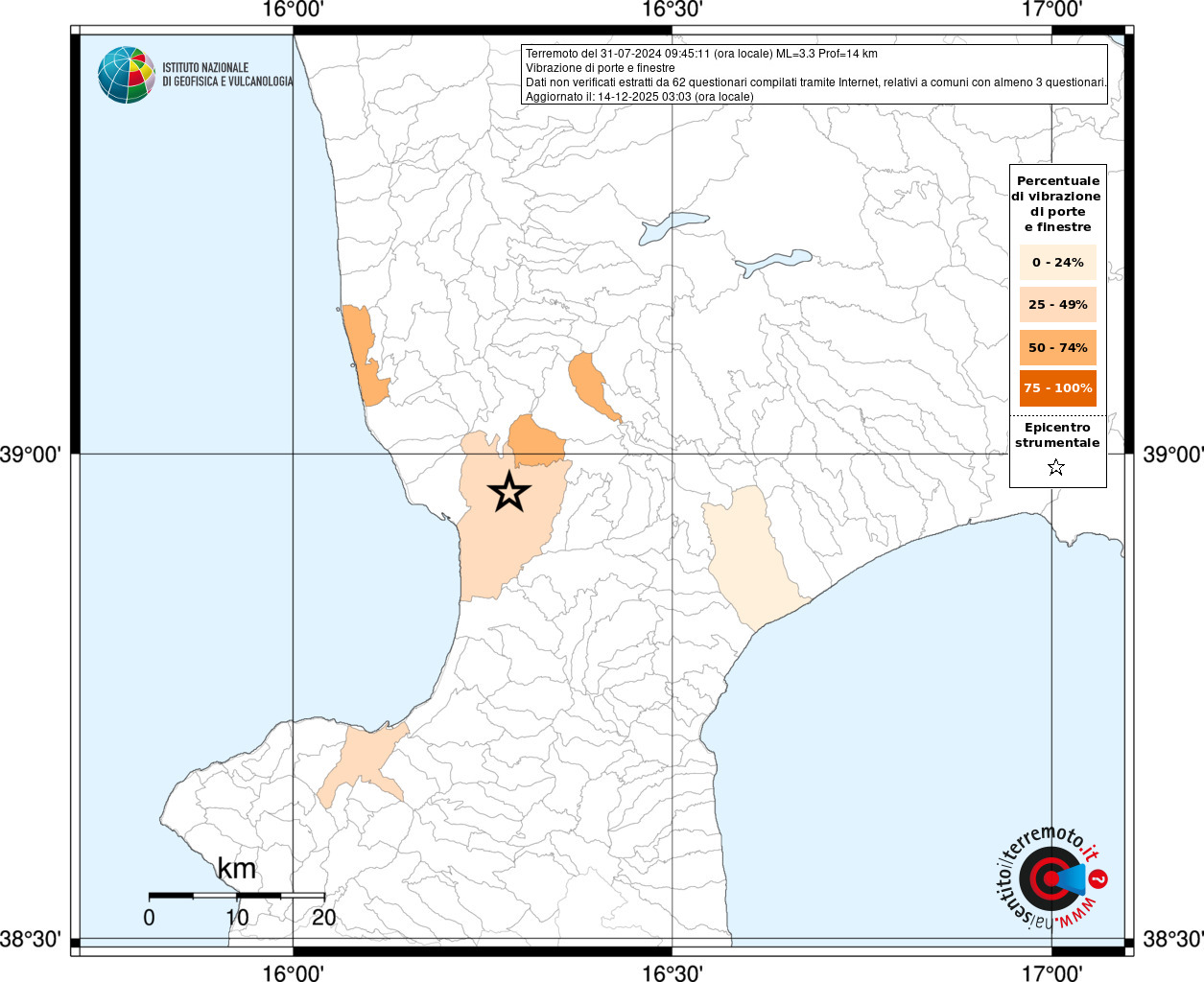
Task: Click the bottom 16°00' longitude label
Action: (293, 972)
